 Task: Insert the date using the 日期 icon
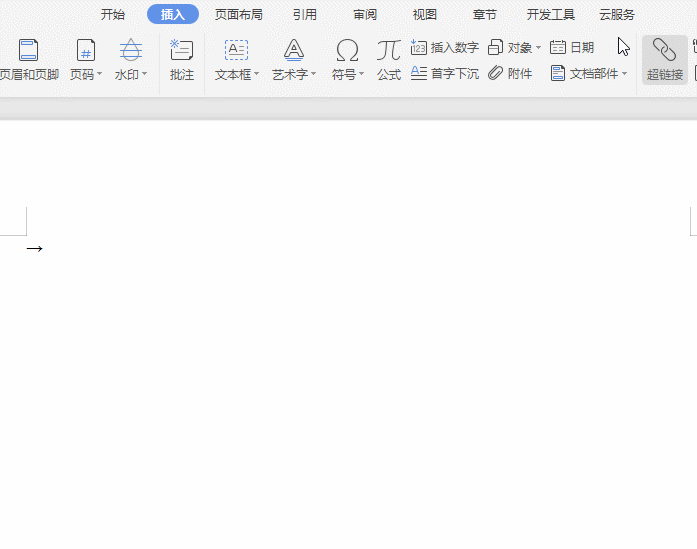tap(558, 48)
